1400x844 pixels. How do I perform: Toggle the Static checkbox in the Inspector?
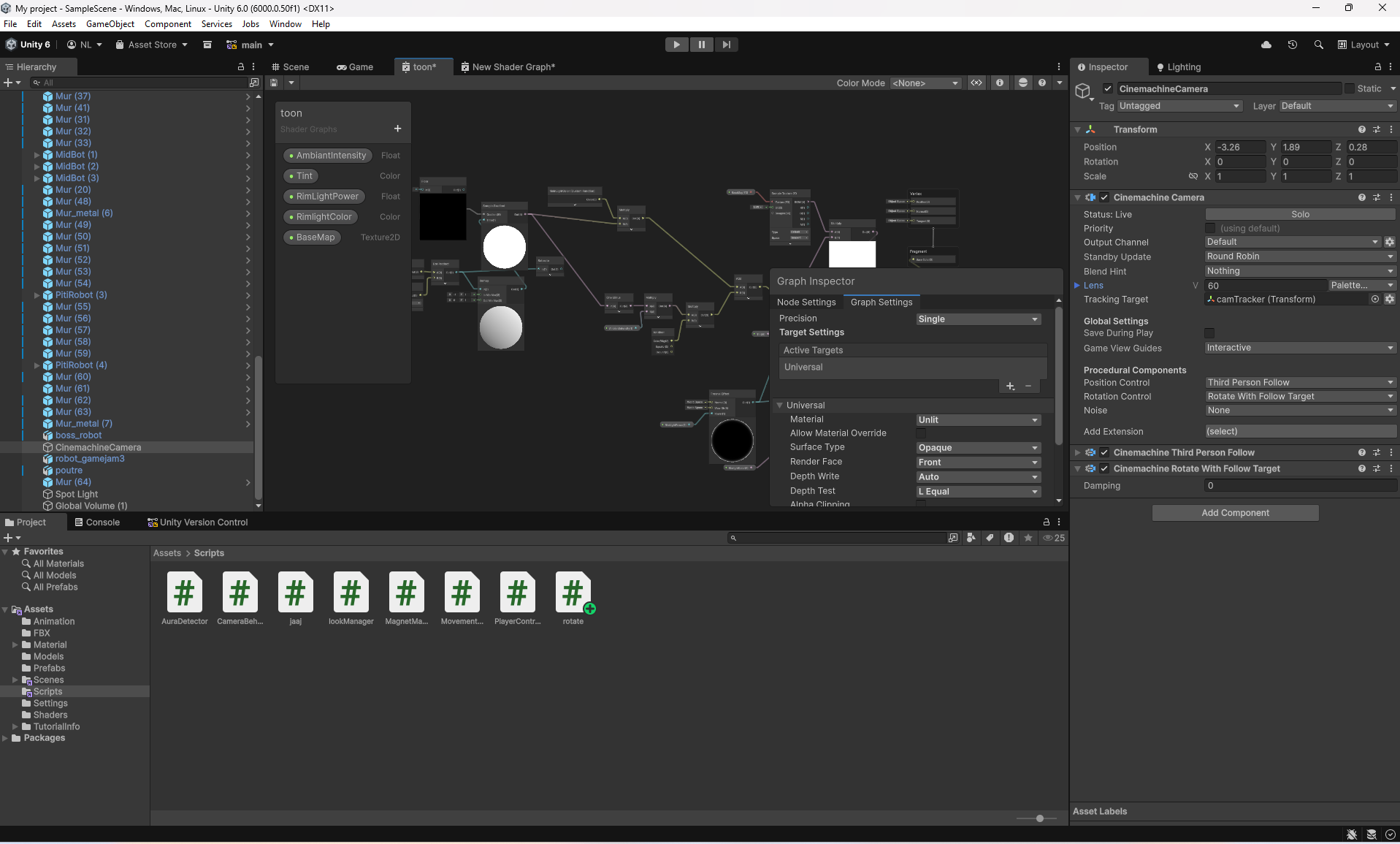point(1349,88)
